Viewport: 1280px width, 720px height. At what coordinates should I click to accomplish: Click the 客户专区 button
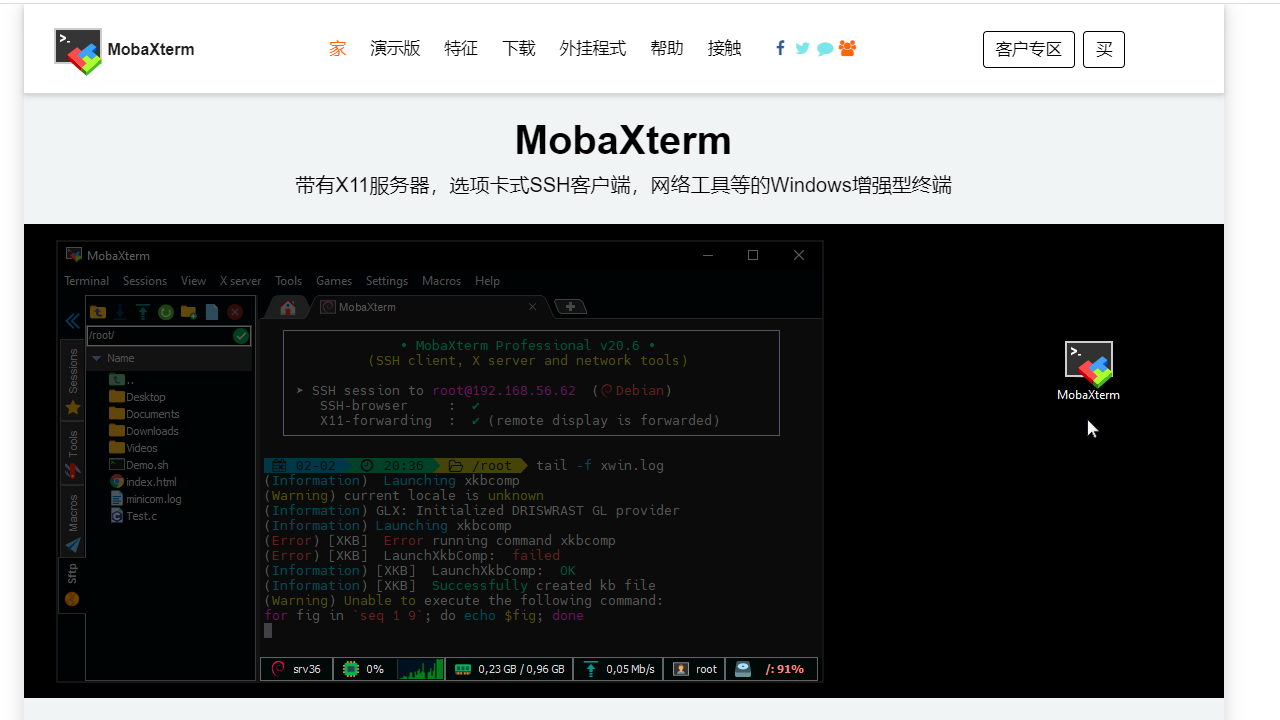(x=1028, y=49)
